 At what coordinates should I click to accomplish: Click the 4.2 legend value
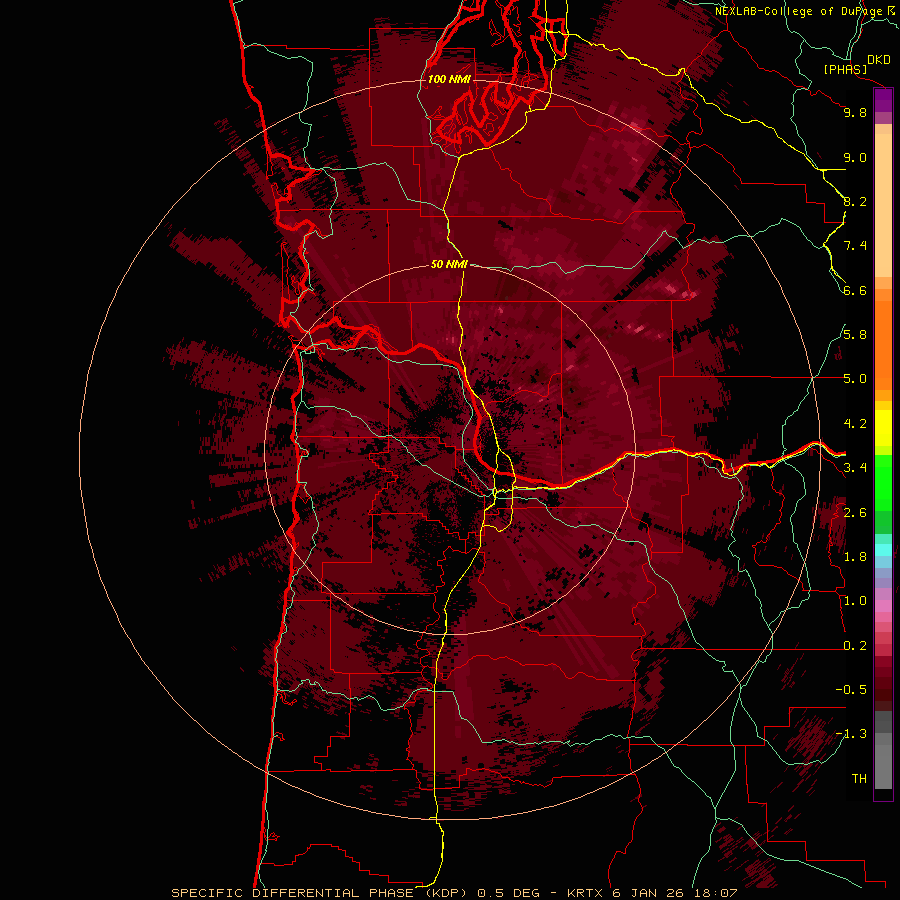coord(855,424)
